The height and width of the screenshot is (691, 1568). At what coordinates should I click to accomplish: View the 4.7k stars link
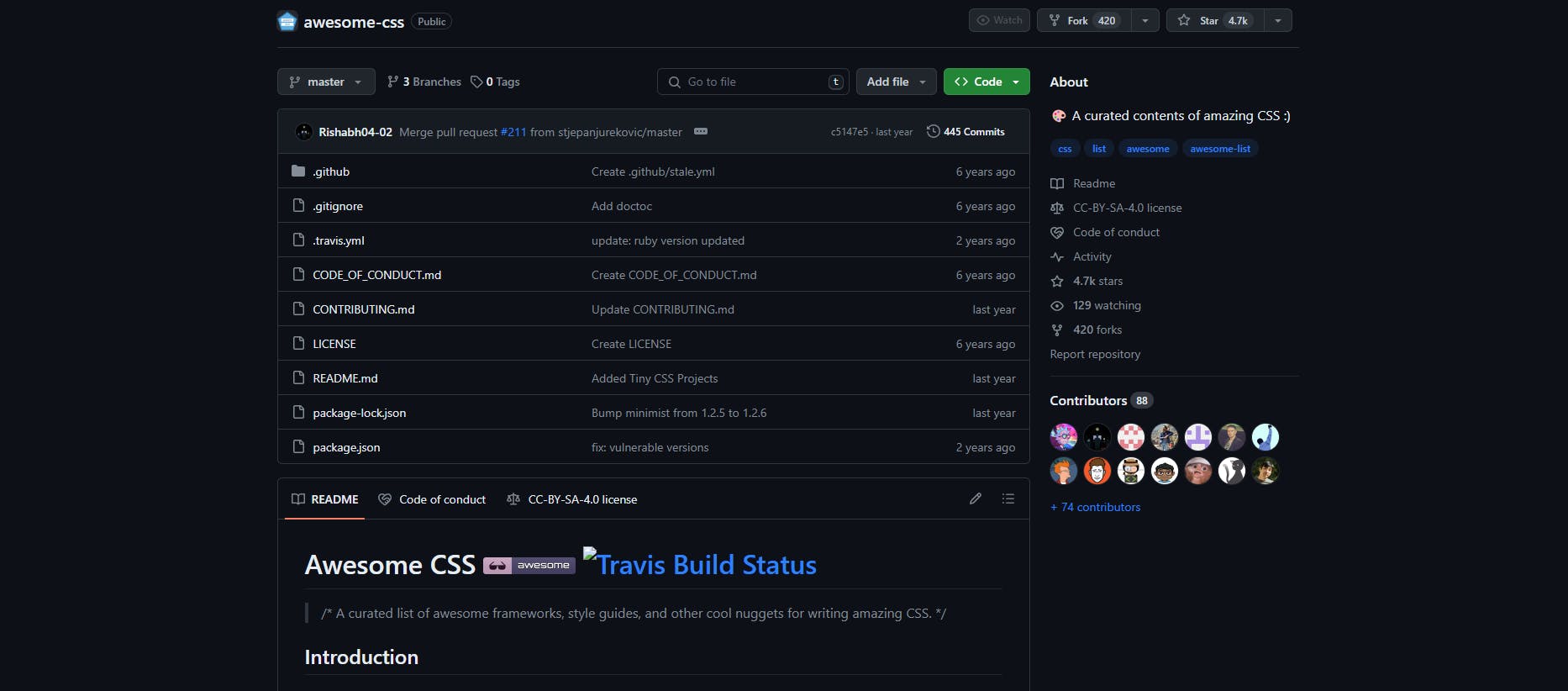[1087, 281]
